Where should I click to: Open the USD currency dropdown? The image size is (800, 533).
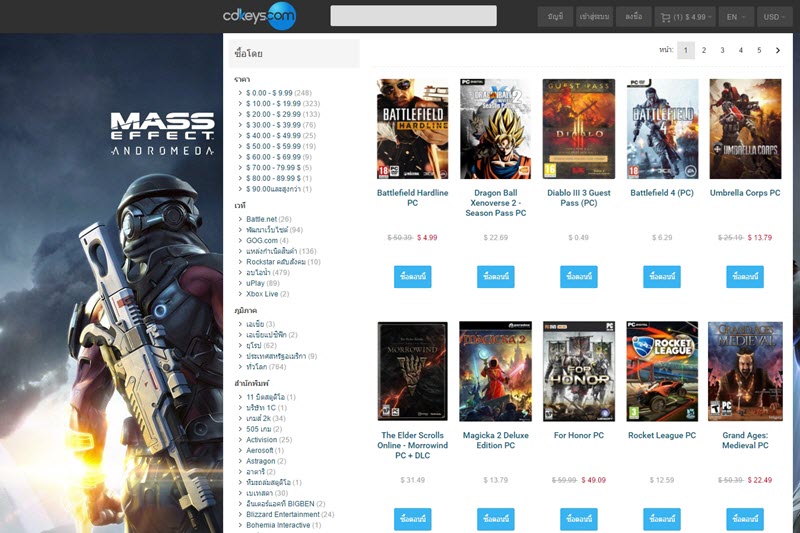coord(774,17)
